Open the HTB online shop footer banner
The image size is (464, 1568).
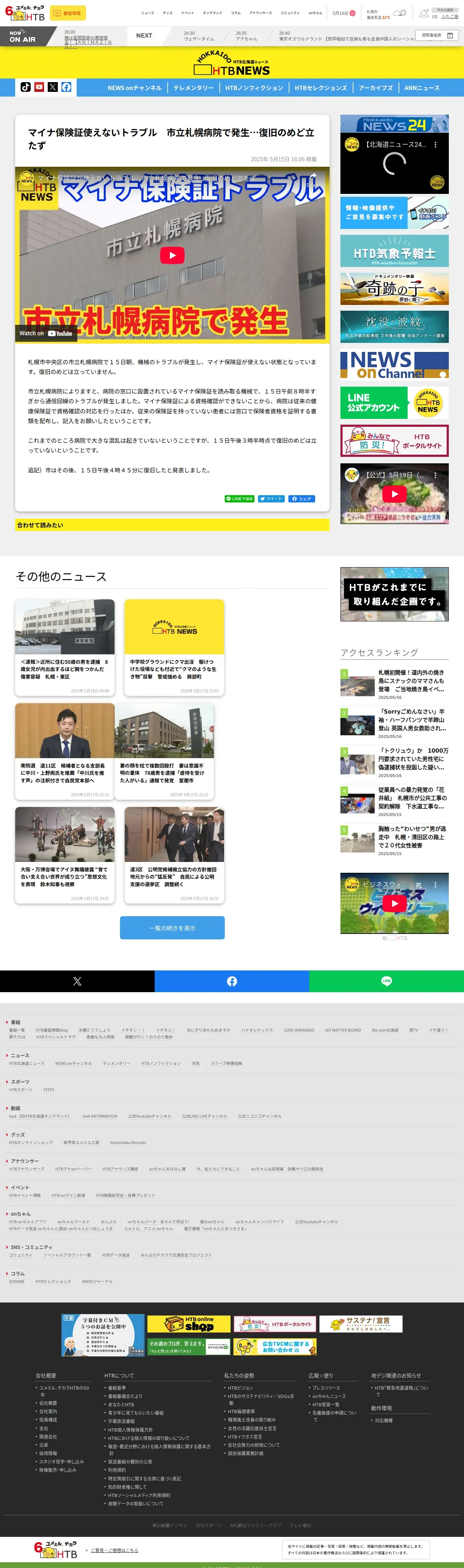click(189, 1323)
